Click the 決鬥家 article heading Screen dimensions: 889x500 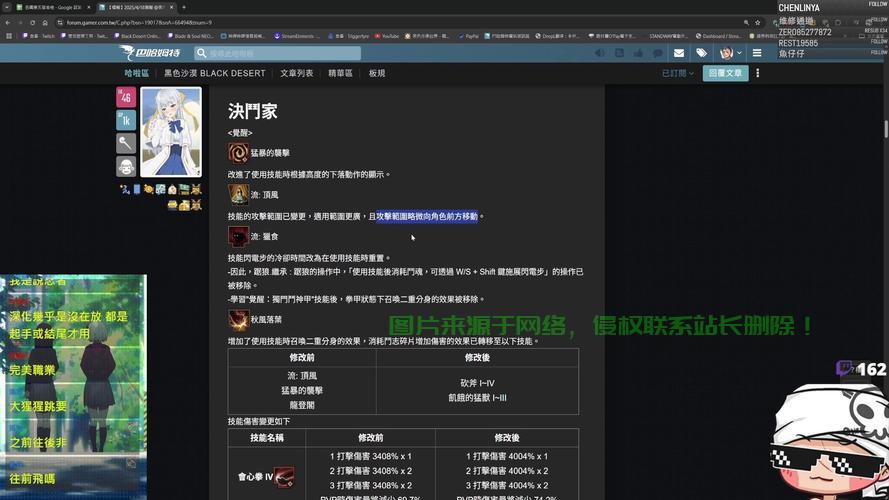click(x=253, y=111)
